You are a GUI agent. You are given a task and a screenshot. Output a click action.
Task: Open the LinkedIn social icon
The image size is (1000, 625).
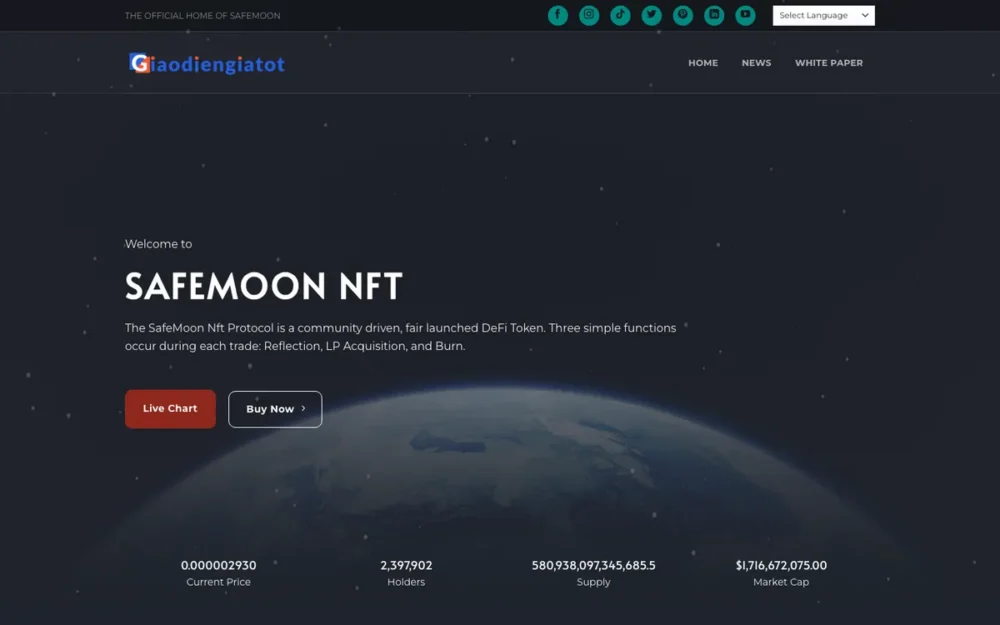[x=714, y=15]
